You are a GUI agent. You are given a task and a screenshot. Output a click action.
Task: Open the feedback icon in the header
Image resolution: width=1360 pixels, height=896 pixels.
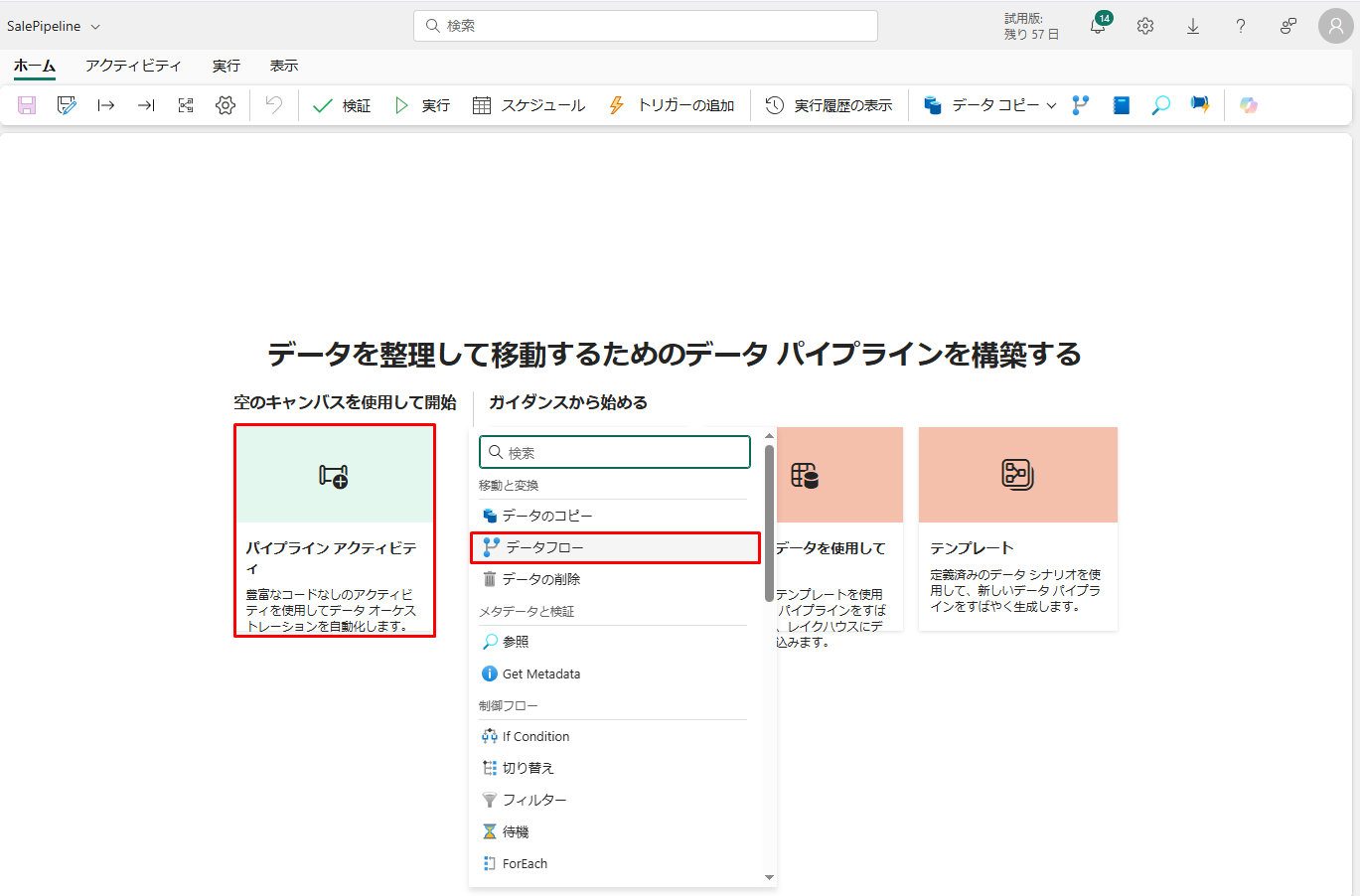[1288, 27]
